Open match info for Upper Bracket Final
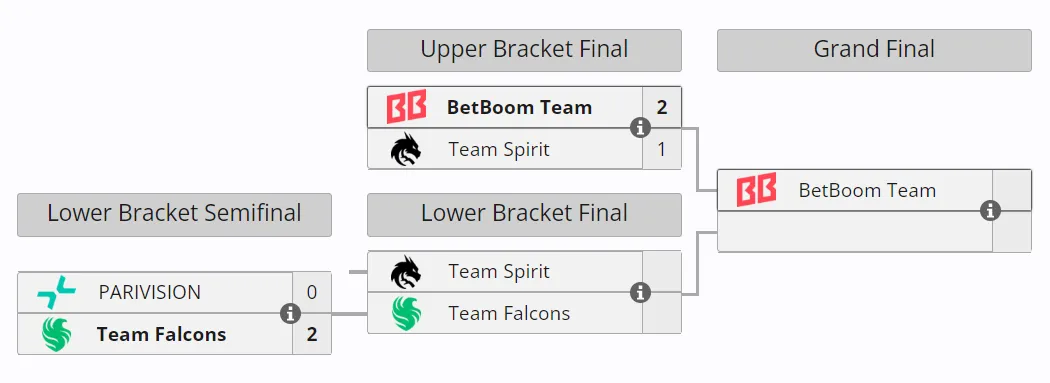This screenshot has width=1050, height=383. [x=640, y=128]
